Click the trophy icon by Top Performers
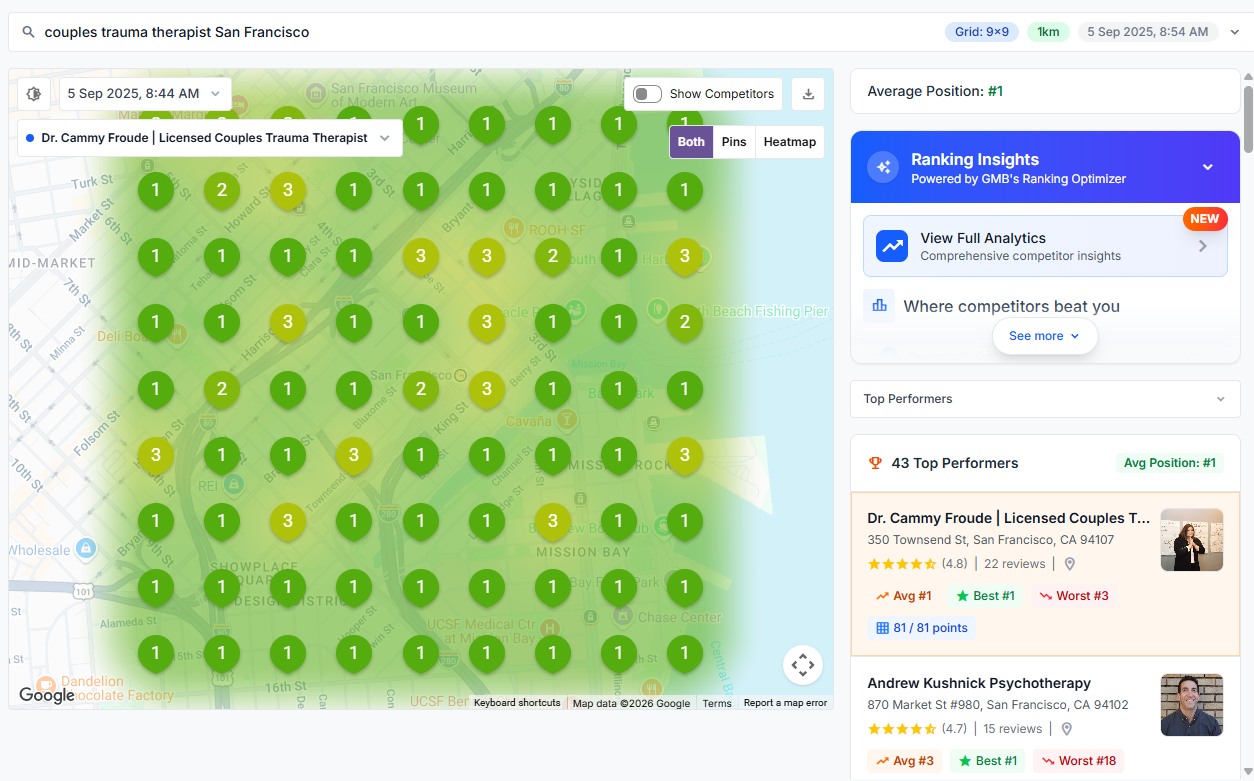The width and height of the screenshot is (1254, 781). (875, 463)
